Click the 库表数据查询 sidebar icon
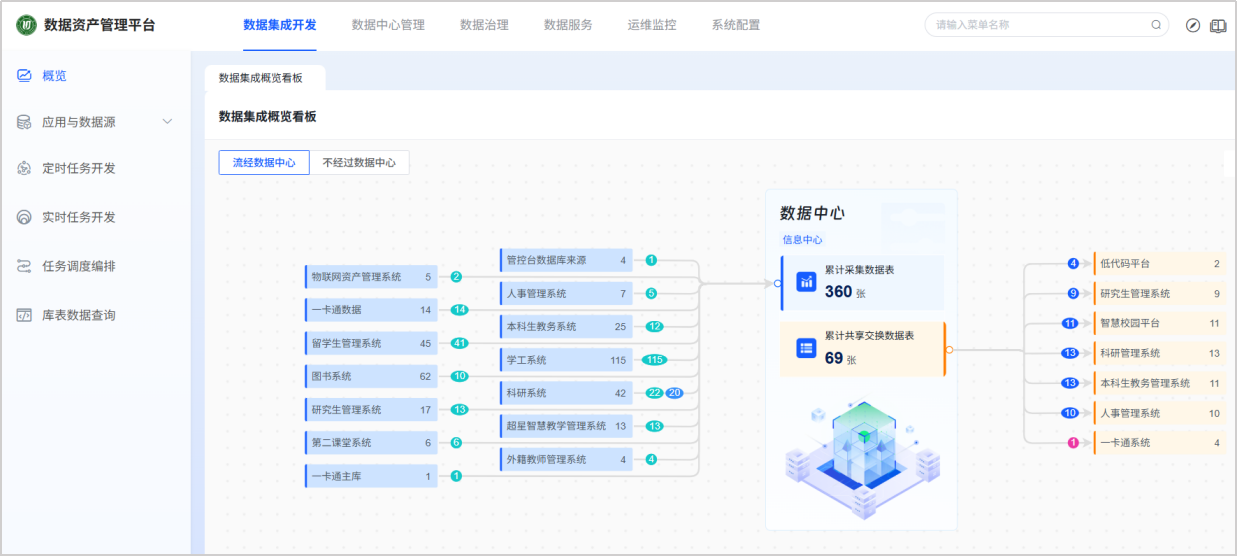1239x557 pixels. click(24, 315)
